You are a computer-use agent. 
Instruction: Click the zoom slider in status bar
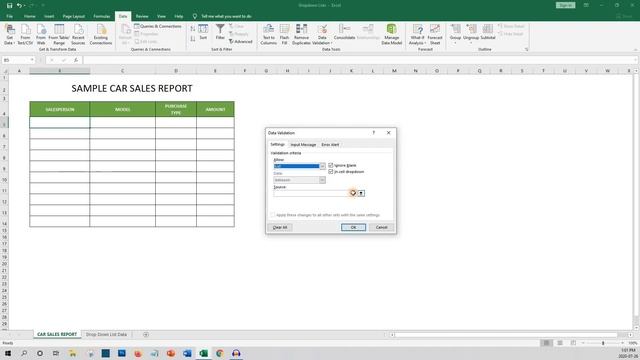click(x=603, y=343)
